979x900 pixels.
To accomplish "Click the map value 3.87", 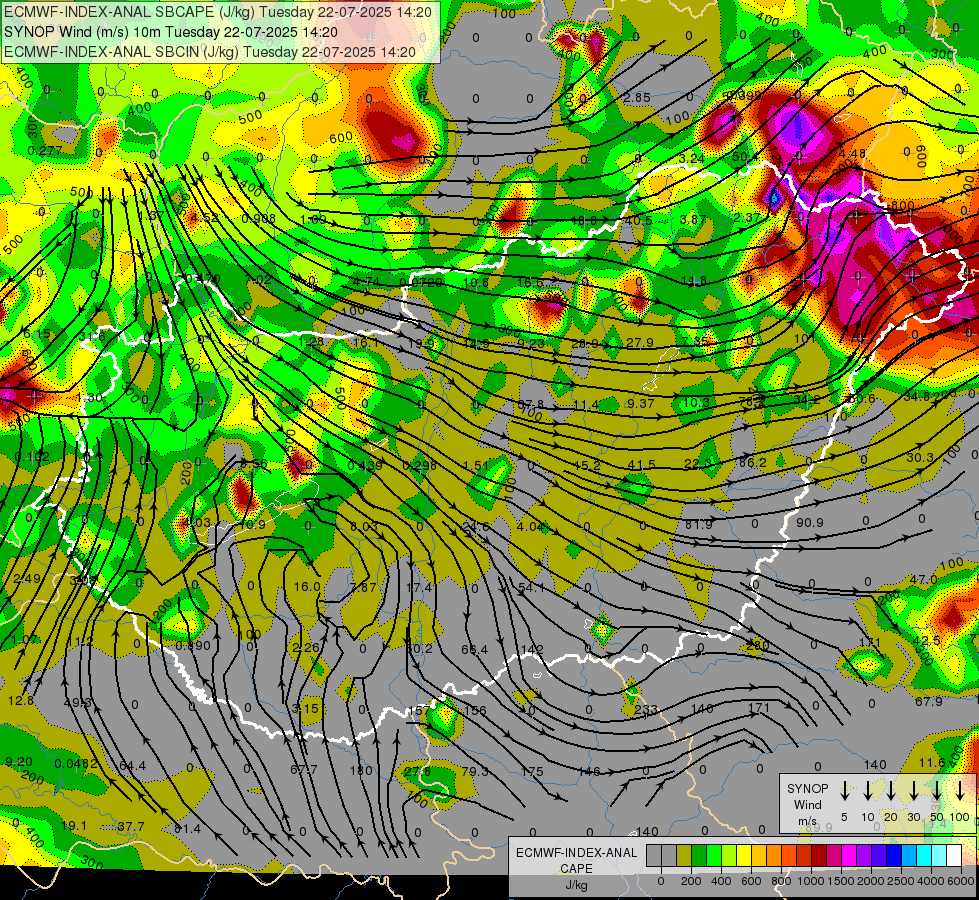I will click(692, 219).
